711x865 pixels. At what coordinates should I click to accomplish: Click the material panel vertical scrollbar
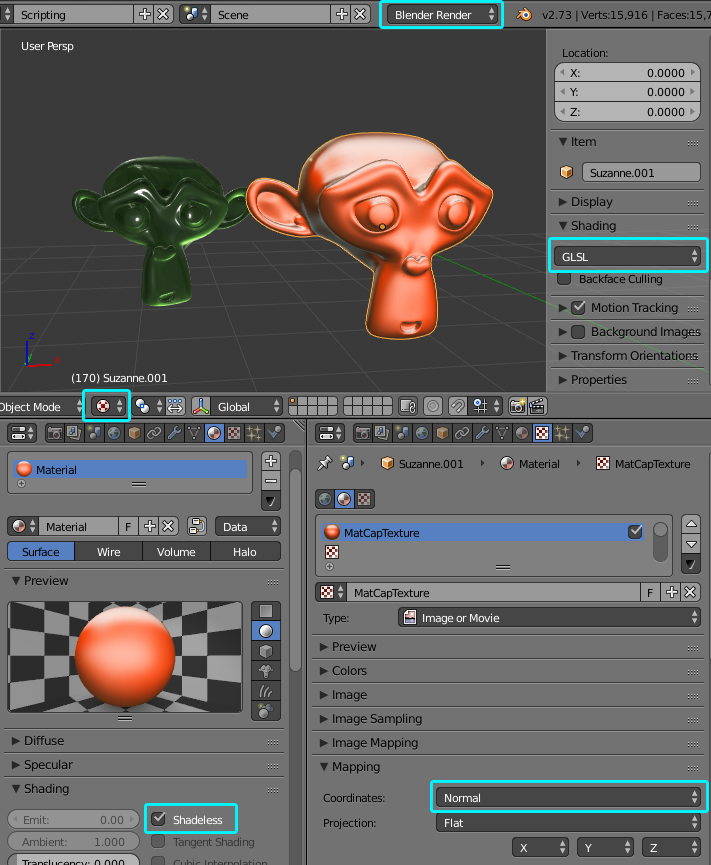[296, 568]
